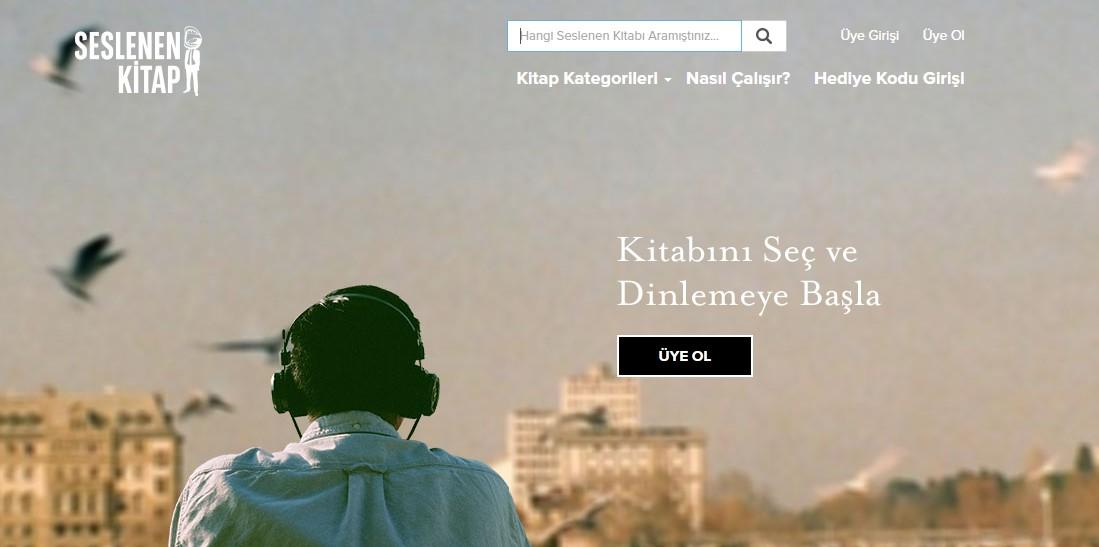Click the mascot figure in the logo
1099x547 pixels.
click(x=192, y=61)
